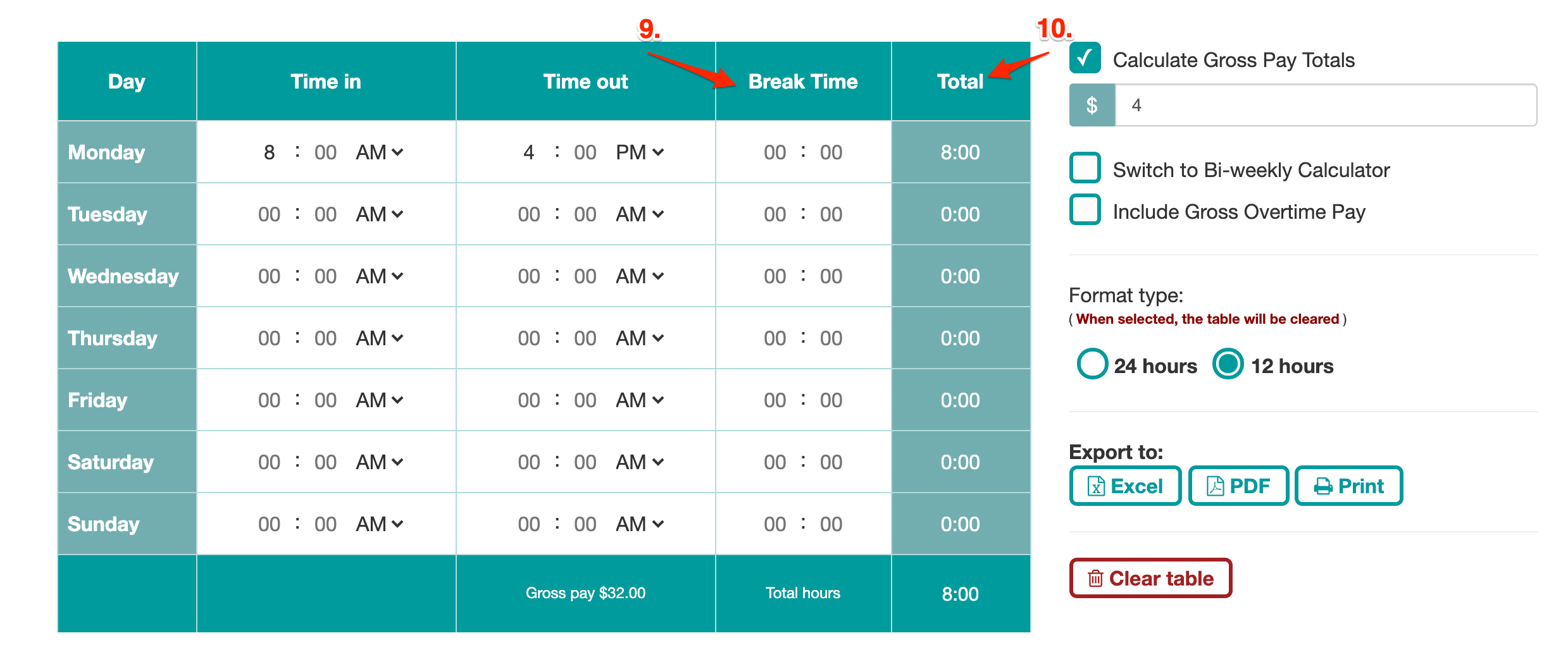Uncheck Calculate Gross Pay Totals
This screenshot has width=1568, height=669.
1084,59
